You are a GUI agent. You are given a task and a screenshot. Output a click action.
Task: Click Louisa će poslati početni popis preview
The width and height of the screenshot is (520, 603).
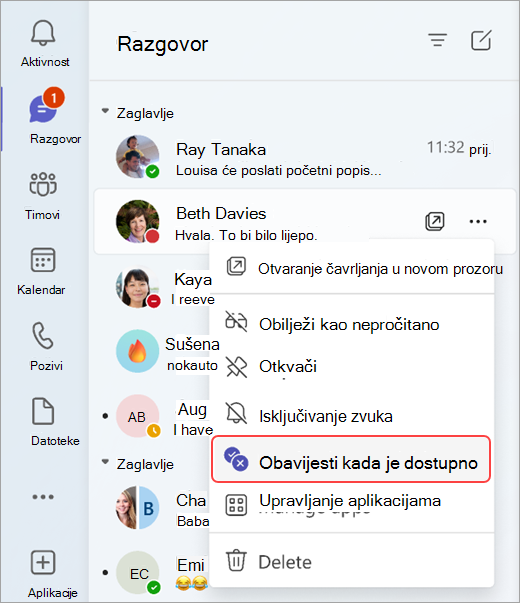click(x=278, y=170)
